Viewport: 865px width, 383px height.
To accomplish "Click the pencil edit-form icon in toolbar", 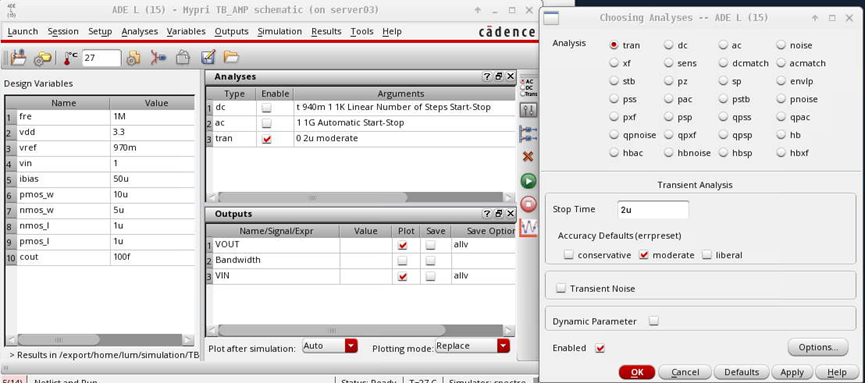I will (207, 57).
